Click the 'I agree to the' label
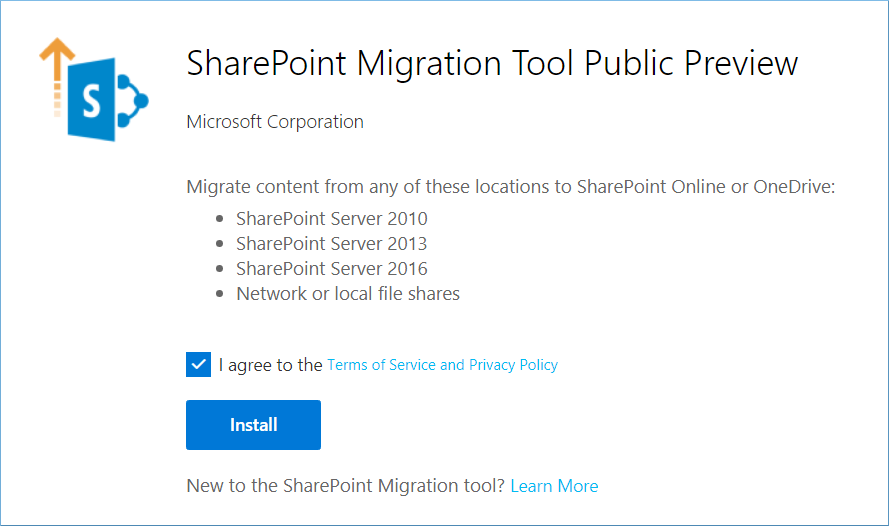The width and height of the screenshot is (889, 526). (270, 365)
